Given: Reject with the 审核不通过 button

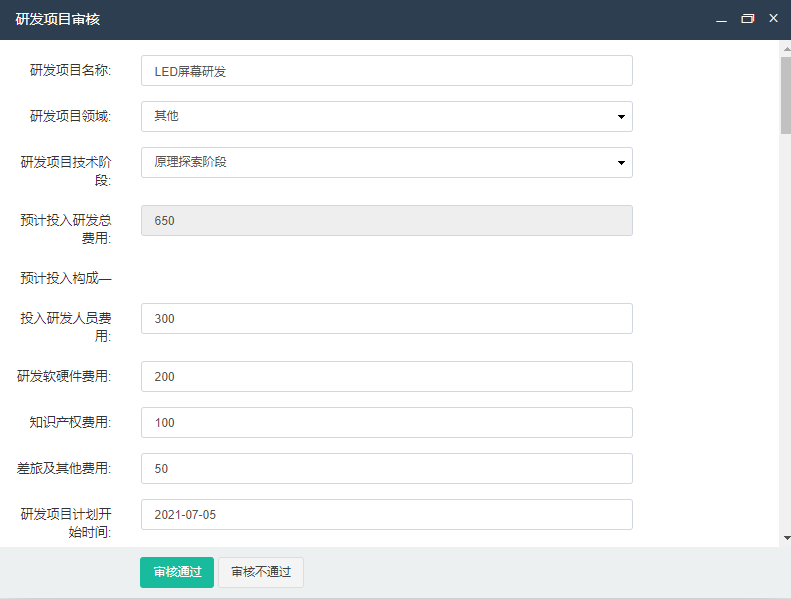Looking at the screenshot, I should pos(261,572).
